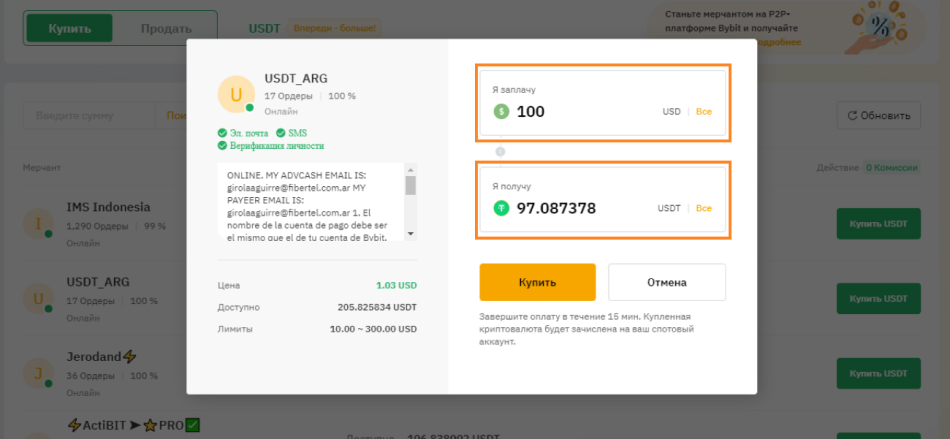Click the Я получу amount field

click(x=602, y=199)
